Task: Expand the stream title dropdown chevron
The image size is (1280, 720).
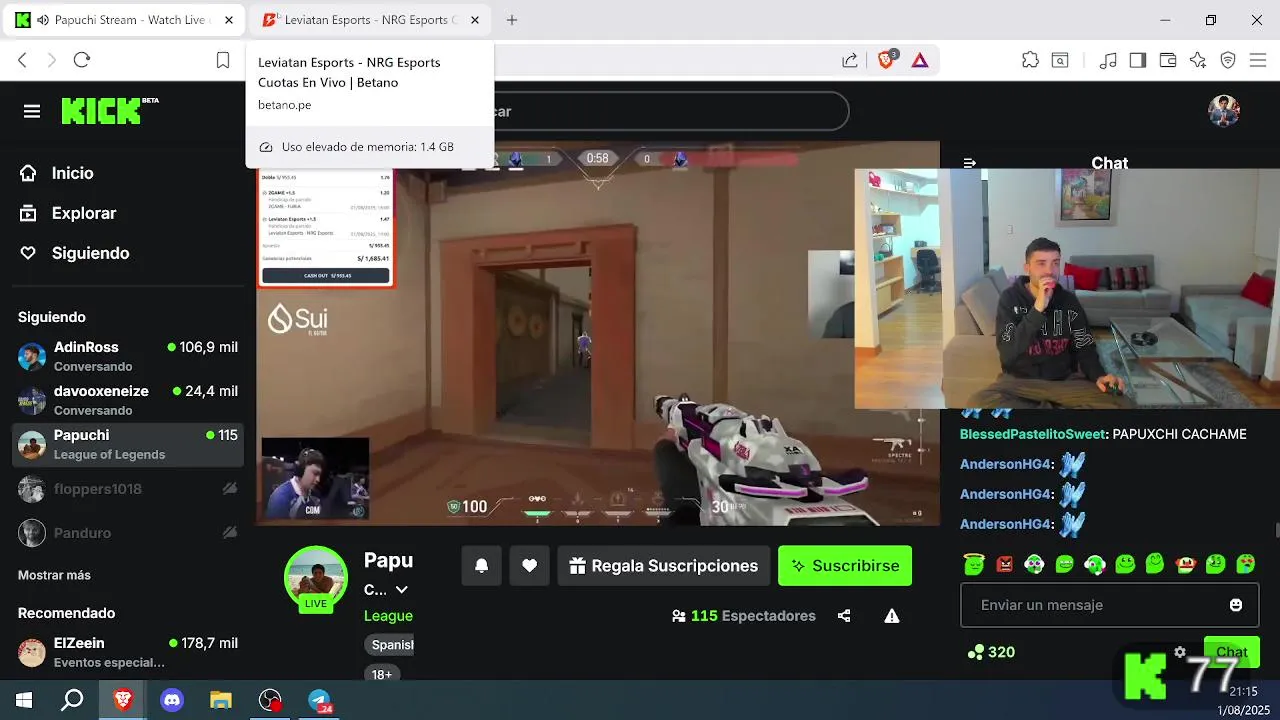Action: point(401,590)
